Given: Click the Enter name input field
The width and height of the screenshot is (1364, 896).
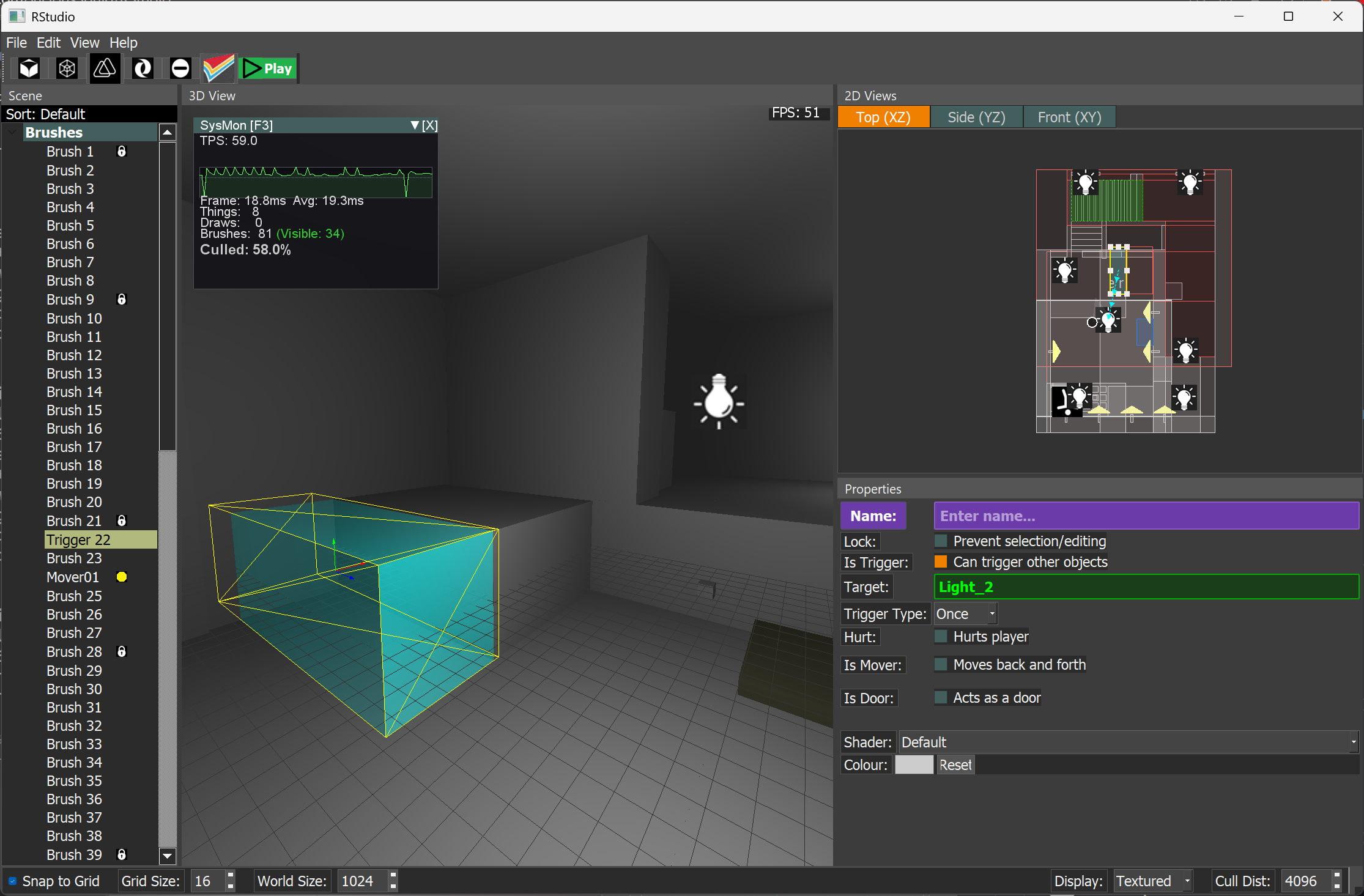Looking at the screenshot, I should click(x=1146, y=516).
